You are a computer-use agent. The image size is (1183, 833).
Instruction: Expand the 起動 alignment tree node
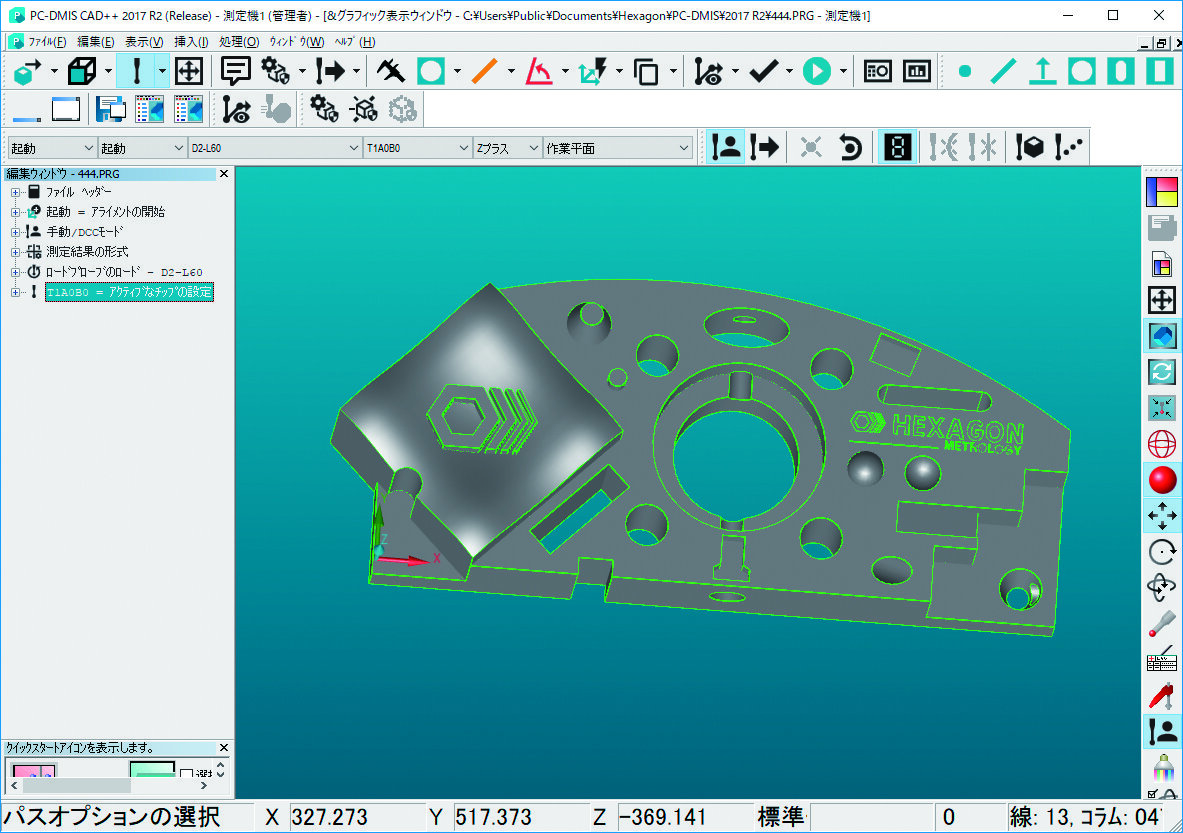point(15,212)
